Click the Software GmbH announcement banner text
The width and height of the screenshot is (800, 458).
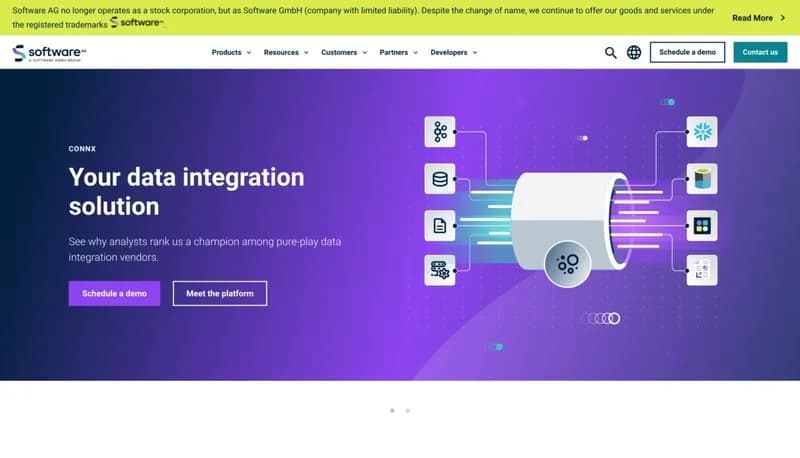363,17
